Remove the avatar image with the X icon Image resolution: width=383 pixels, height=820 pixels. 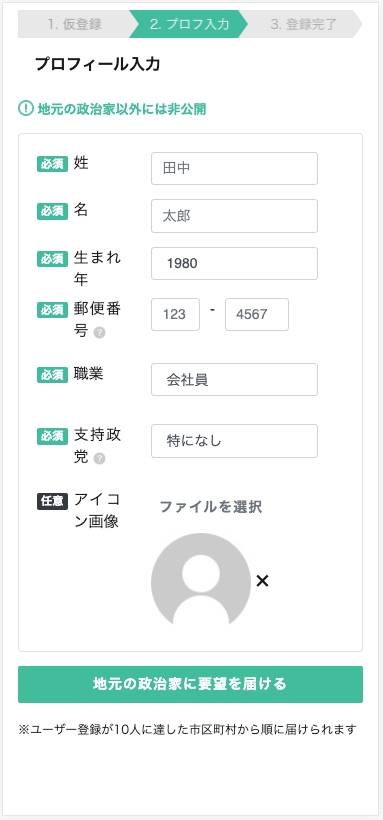click(262, 580)
